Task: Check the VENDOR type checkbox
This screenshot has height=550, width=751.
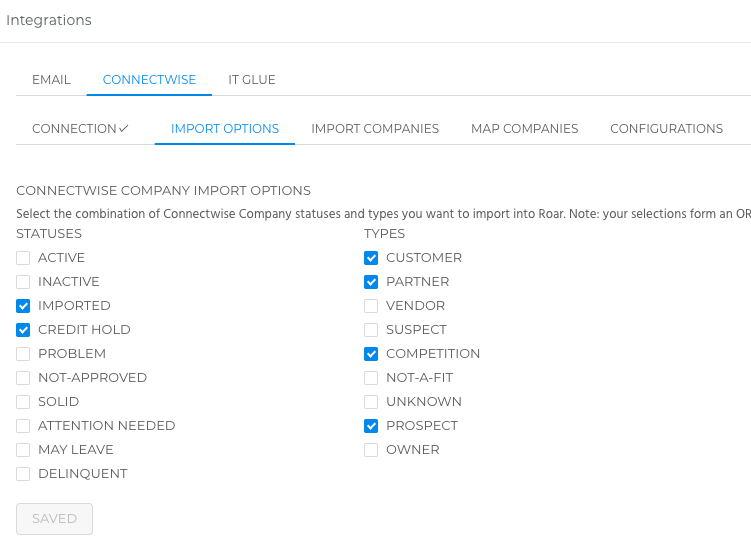Action: pyautogui.click(x=371, y=306)
